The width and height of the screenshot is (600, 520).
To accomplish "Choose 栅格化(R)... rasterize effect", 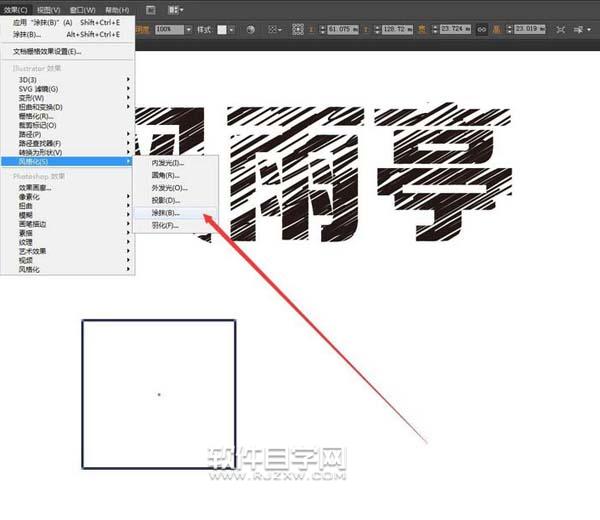I will [x=67, y=116].
